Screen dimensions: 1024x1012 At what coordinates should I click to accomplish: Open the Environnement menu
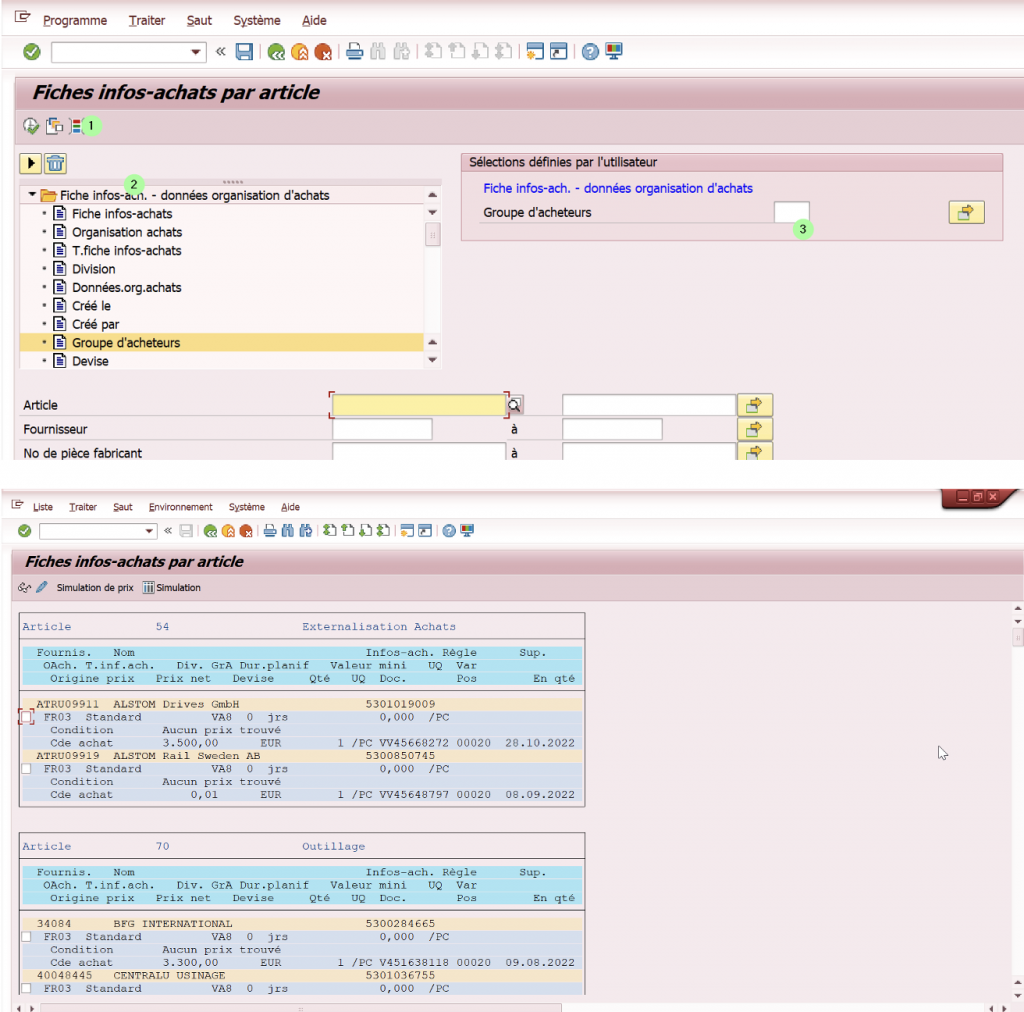tap(180, 507)
